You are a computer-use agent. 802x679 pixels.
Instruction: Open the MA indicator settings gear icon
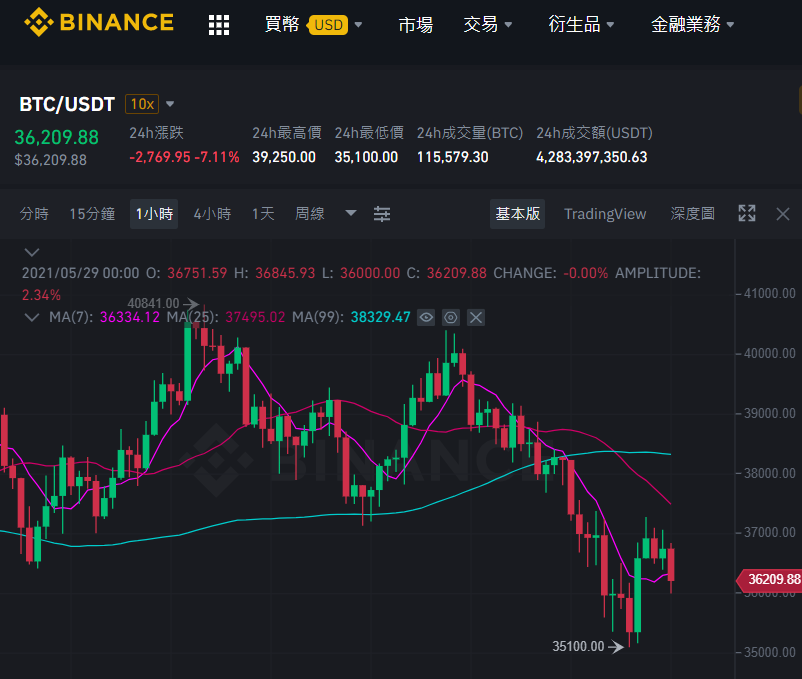[x=451, y=318]
